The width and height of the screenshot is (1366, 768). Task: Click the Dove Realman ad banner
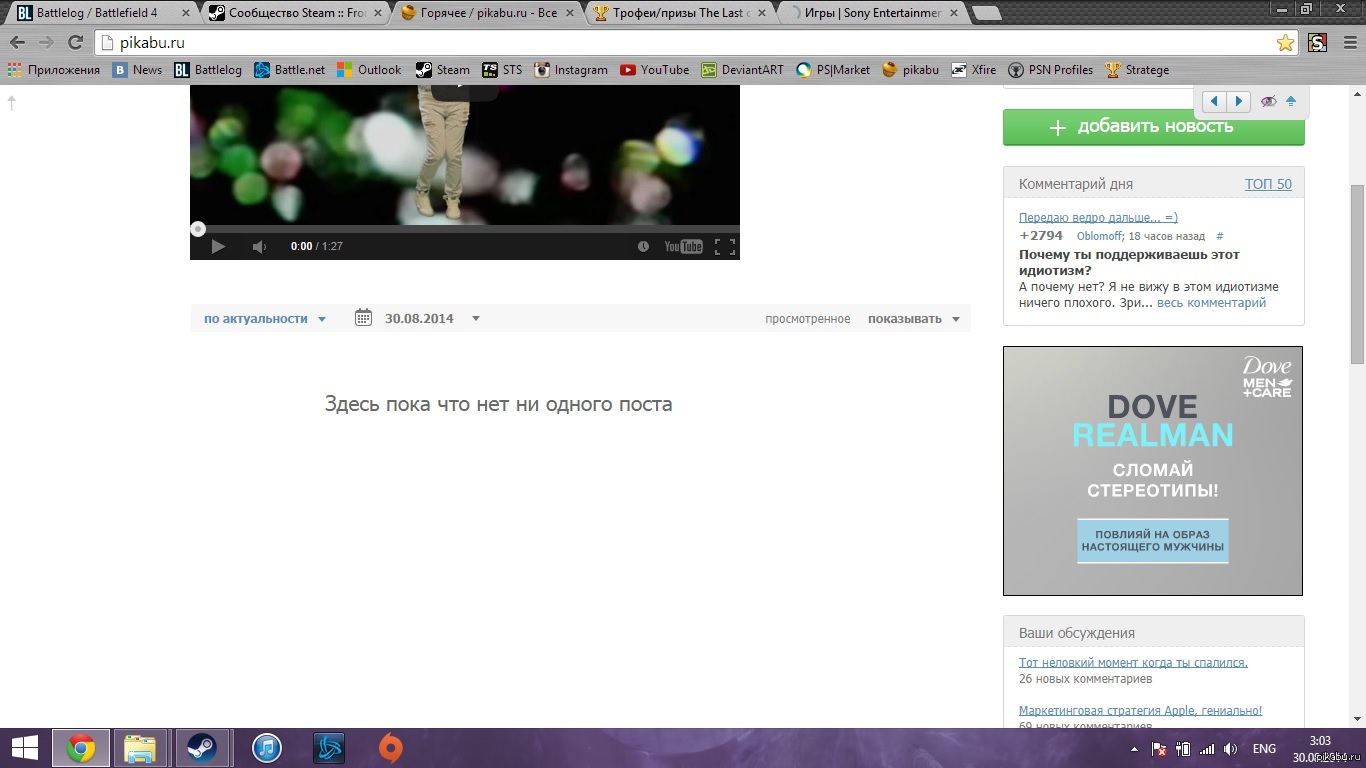1153,471
